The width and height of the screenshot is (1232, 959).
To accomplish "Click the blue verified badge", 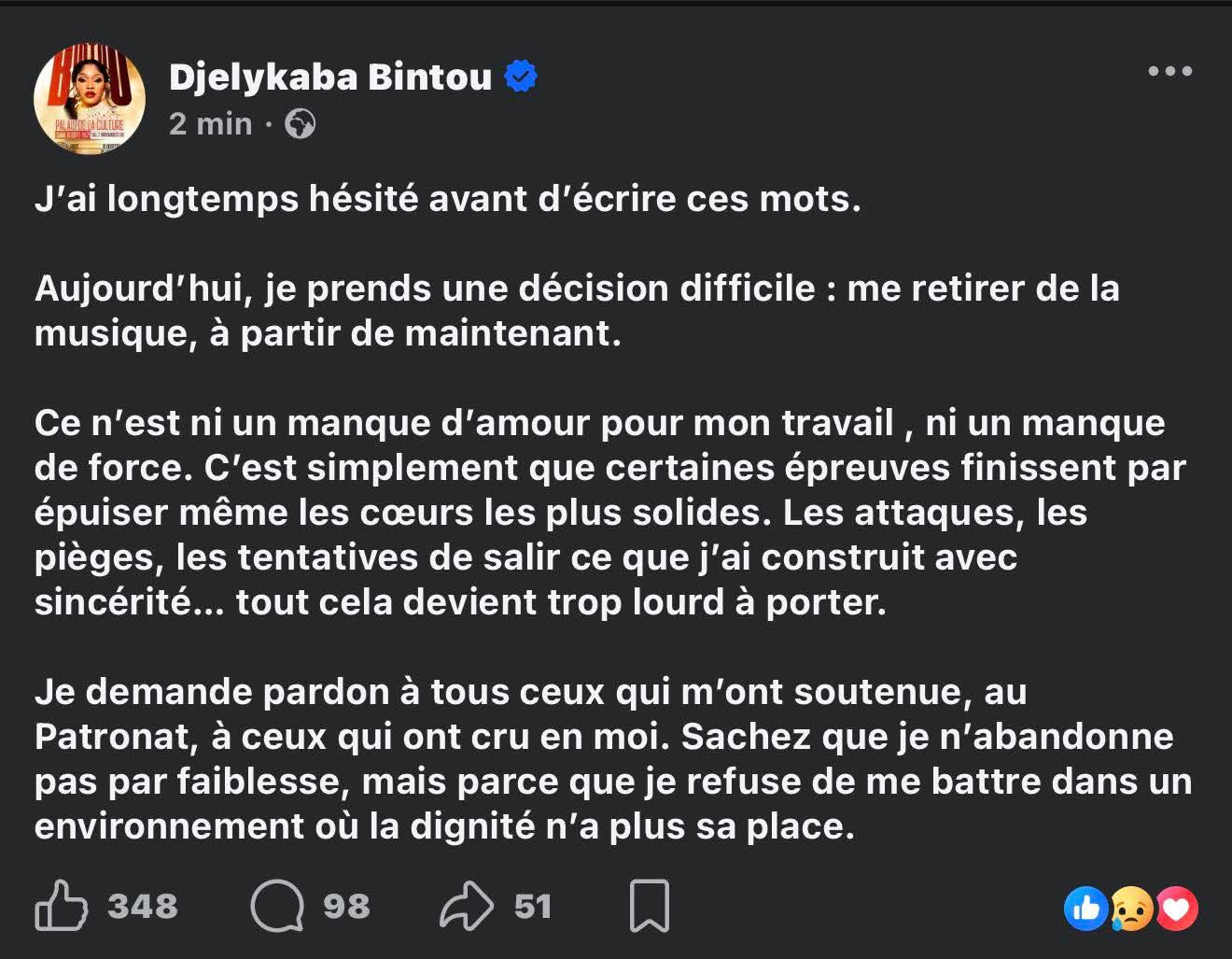I will click(521, 77).
